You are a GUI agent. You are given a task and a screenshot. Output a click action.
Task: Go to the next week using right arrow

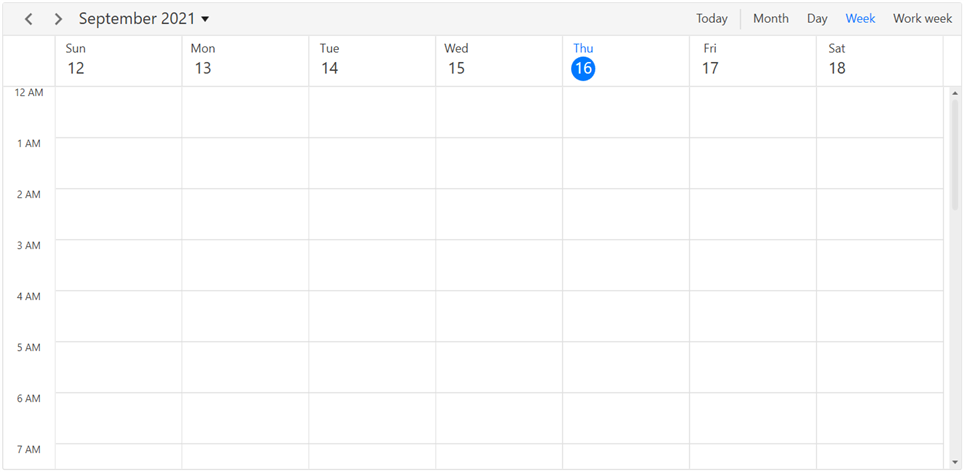click(58, 19)
